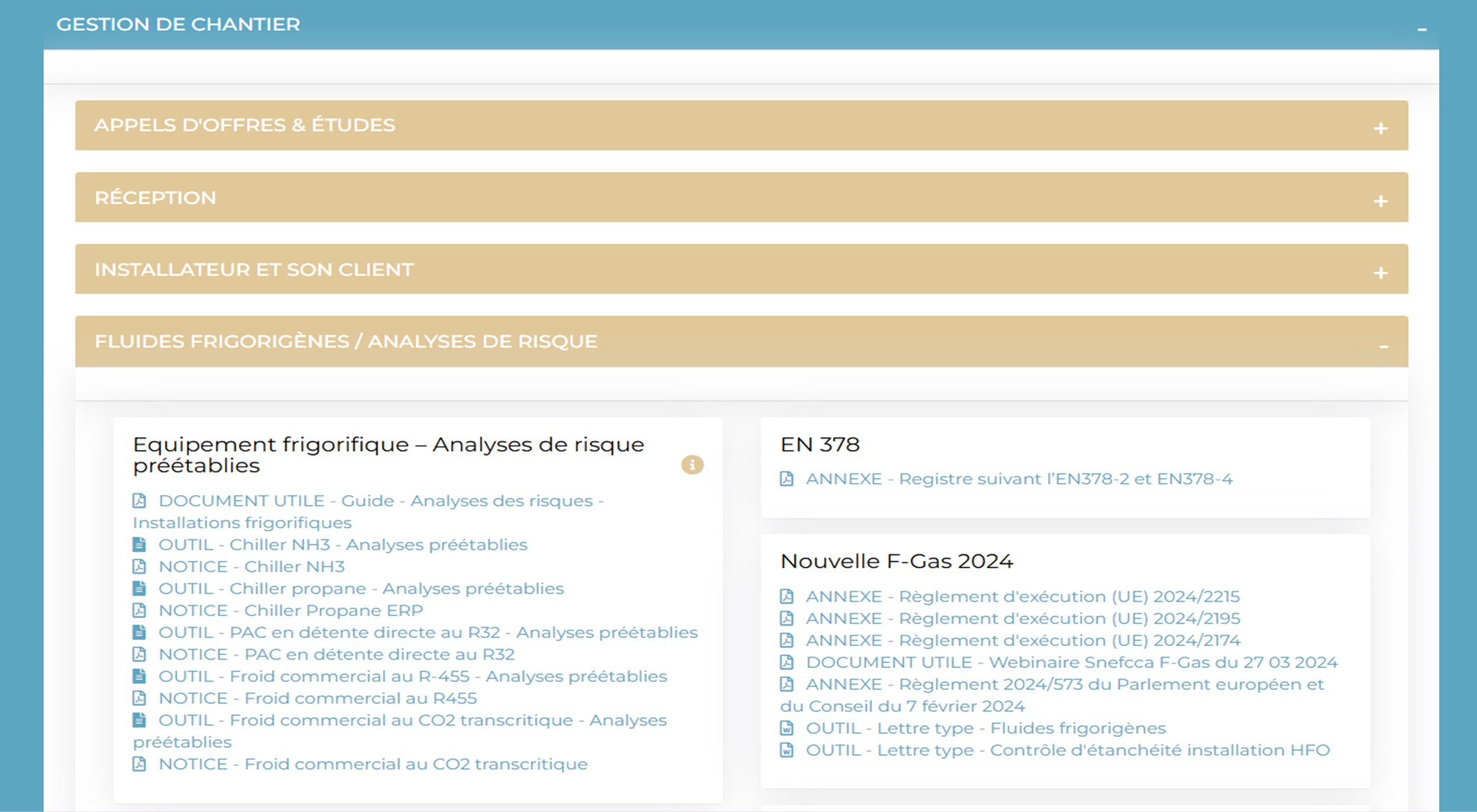Click PDF icon of NOTICE Froid commercial R455
Image resolution: width=1477 pixels, height=812 pixels.
click(x=139, y=698)
